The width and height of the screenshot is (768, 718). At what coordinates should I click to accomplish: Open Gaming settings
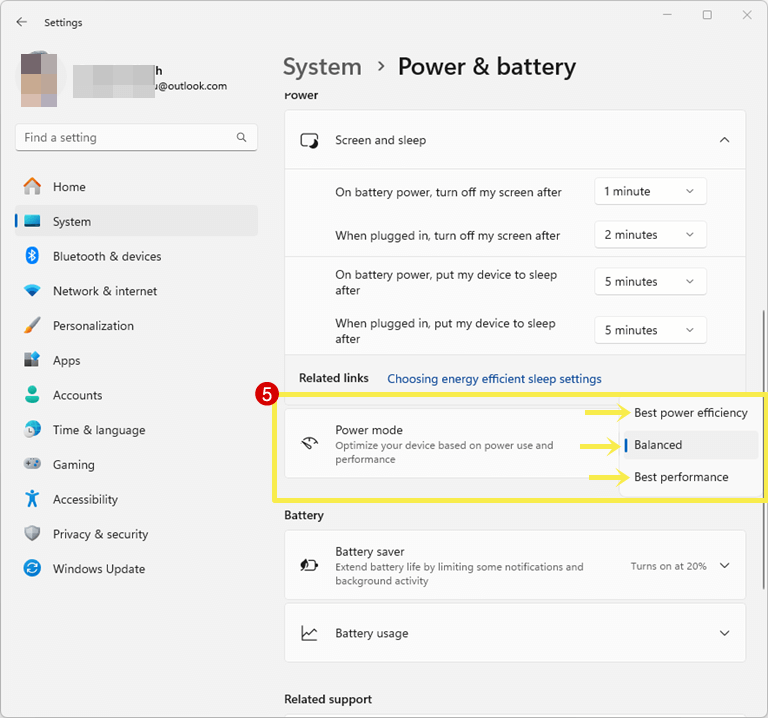136,465
